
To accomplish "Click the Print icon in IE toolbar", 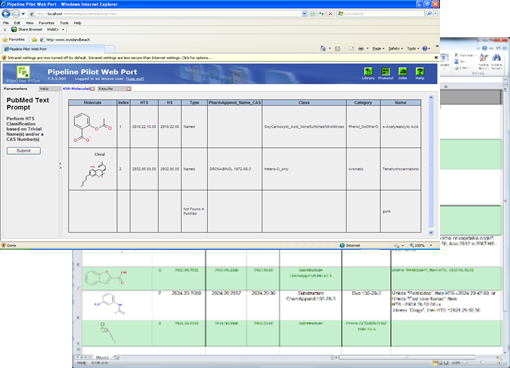I will [x=361, y=48].
